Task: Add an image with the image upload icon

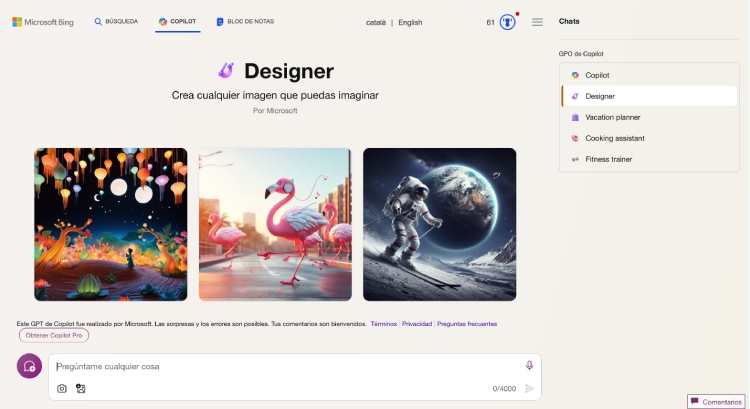Action: [81, 388]
